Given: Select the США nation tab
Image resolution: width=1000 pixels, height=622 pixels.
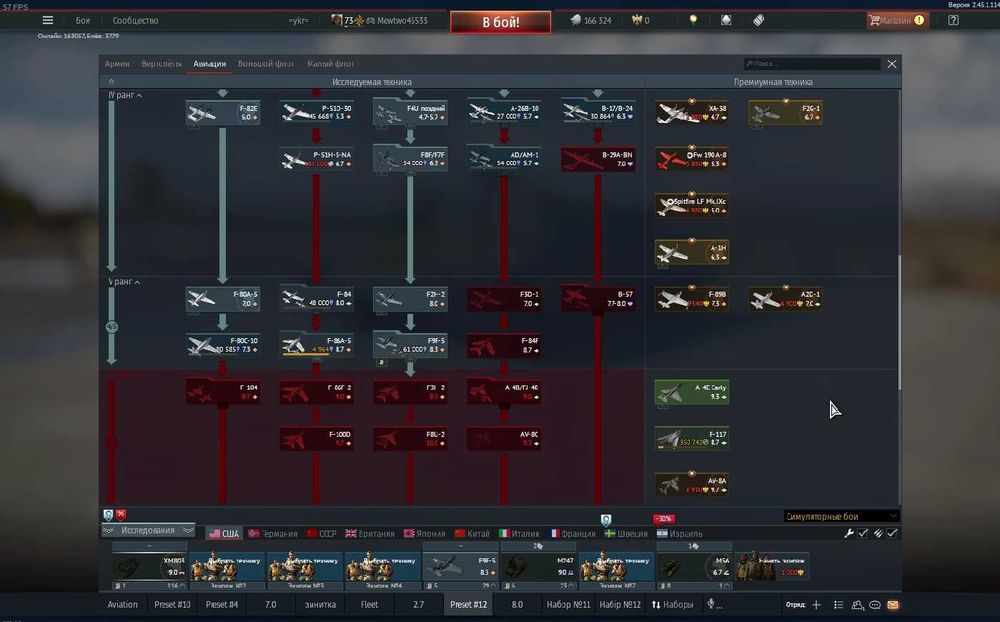Looking at the screenshot, I should [224, 533].
